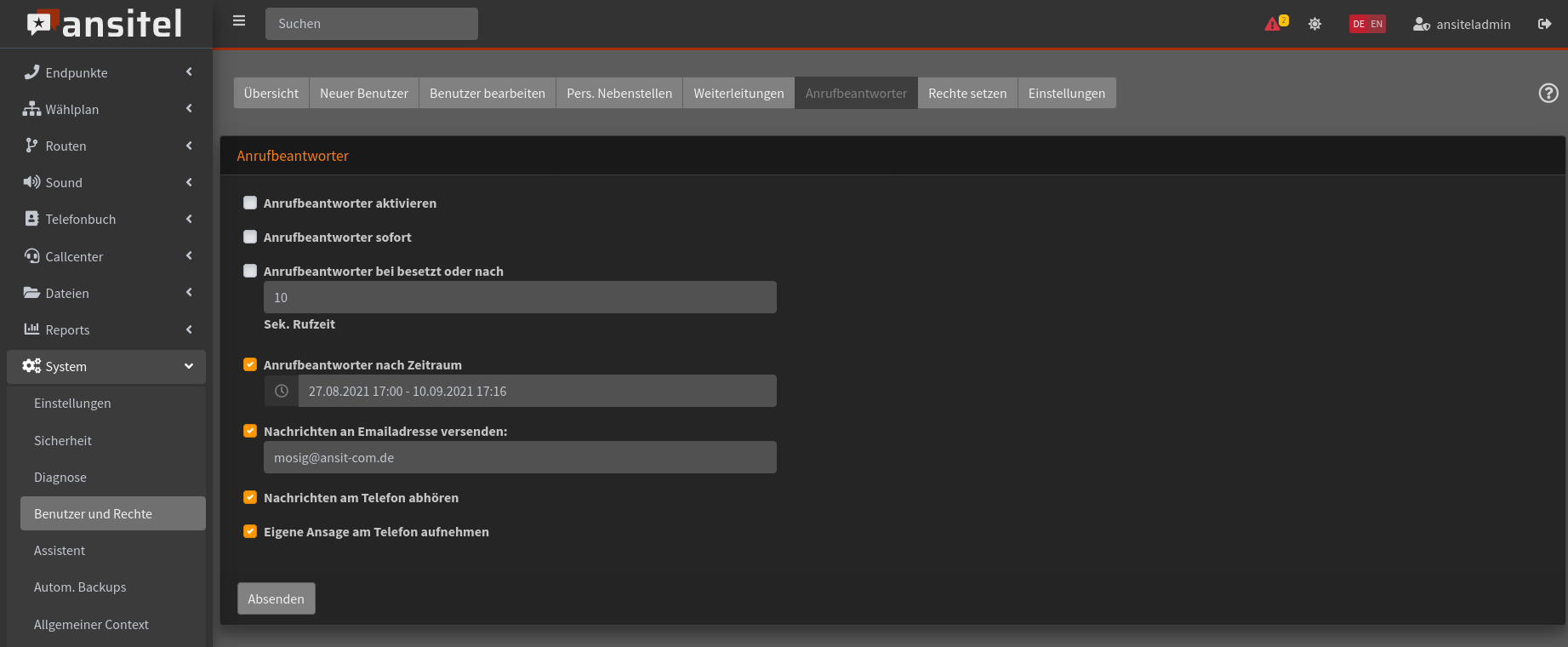Open the Rechte setzen tab
The image size is (1568, 647).
point(967,93)
